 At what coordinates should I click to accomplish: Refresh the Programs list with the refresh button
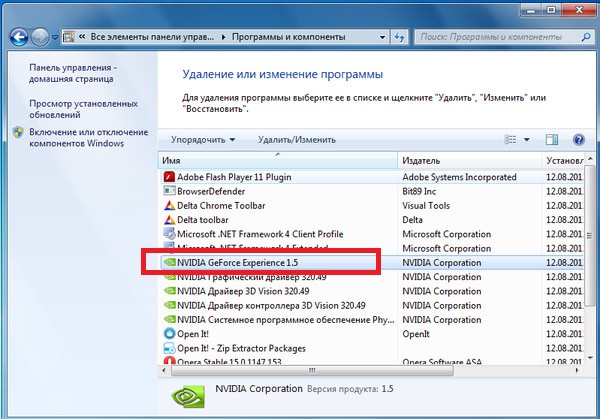tap(399, 37)
